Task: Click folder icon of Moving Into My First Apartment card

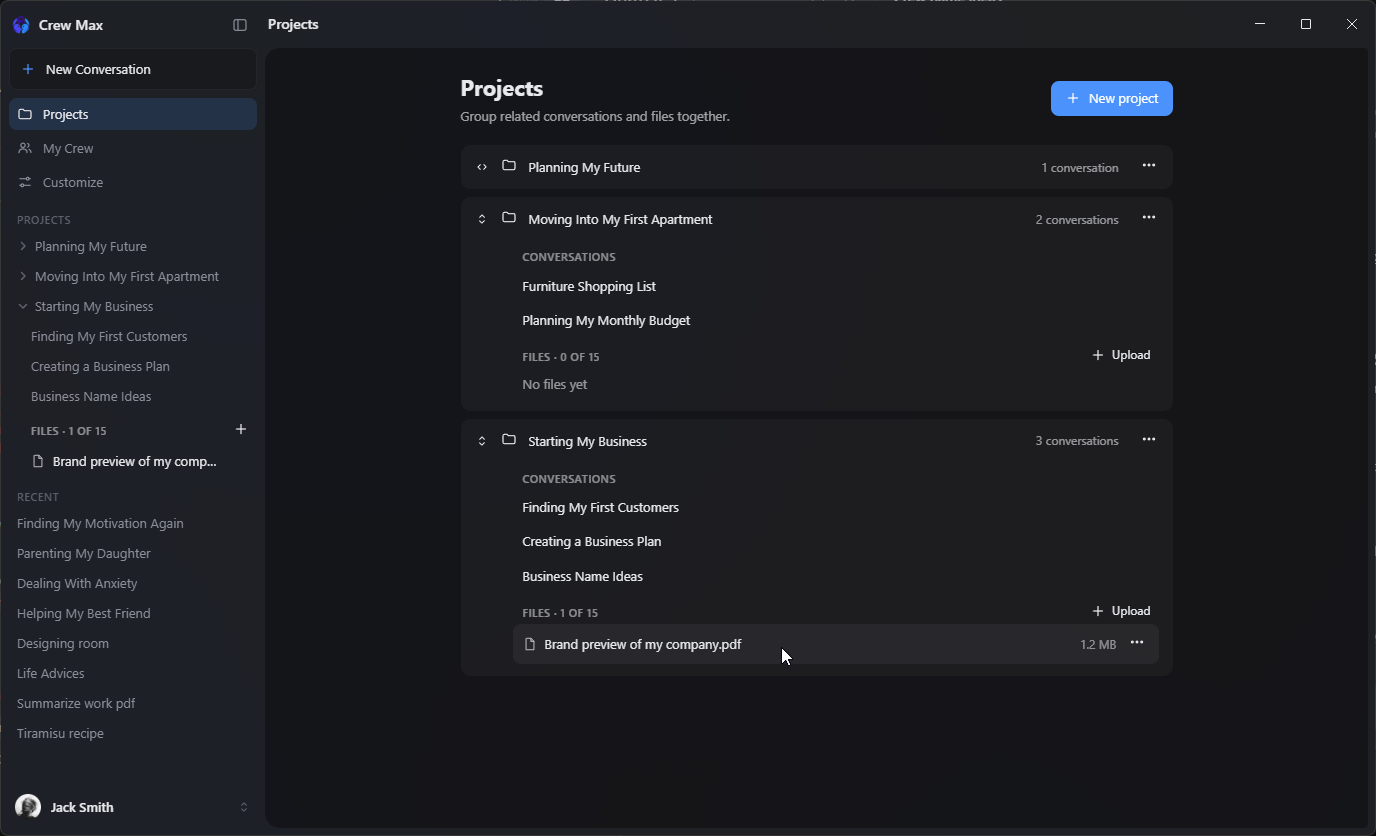Action: click(x=509, y=218)
